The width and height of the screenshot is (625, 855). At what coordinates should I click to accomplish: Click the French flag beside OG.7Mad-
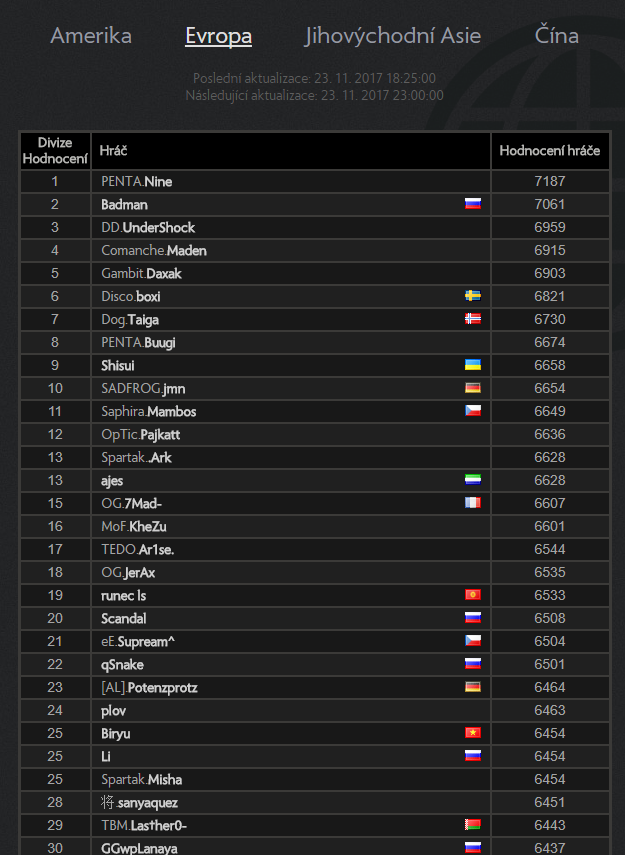473,503
